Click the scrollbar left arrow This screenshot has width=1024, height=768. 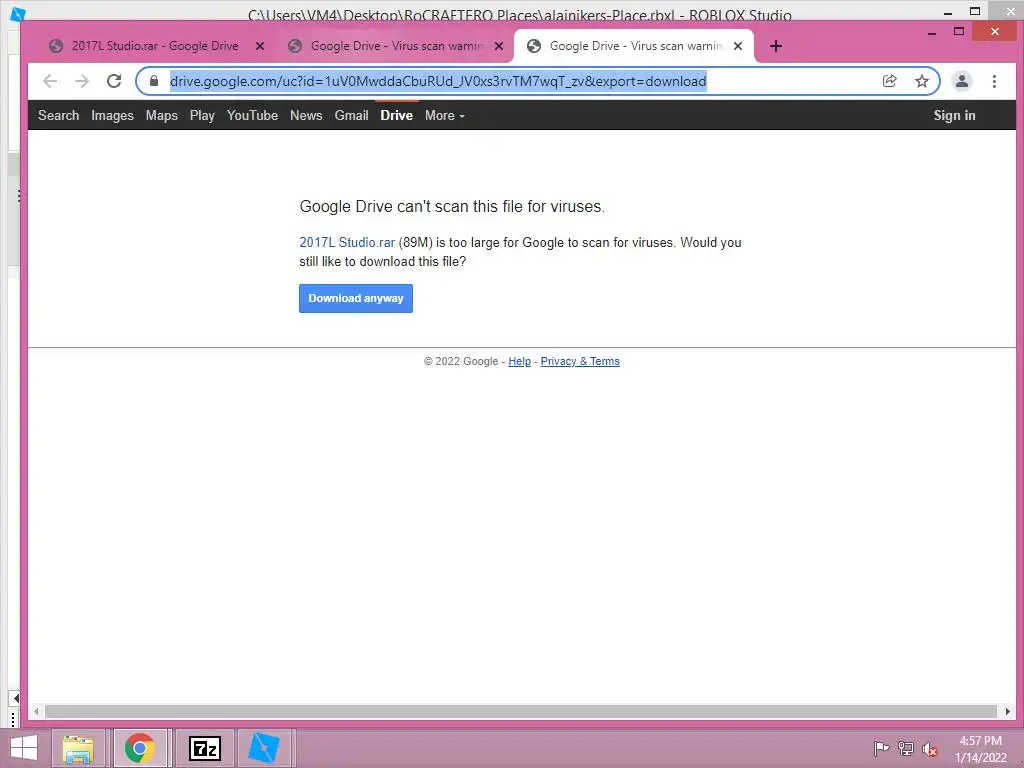[x=37, y=711]
